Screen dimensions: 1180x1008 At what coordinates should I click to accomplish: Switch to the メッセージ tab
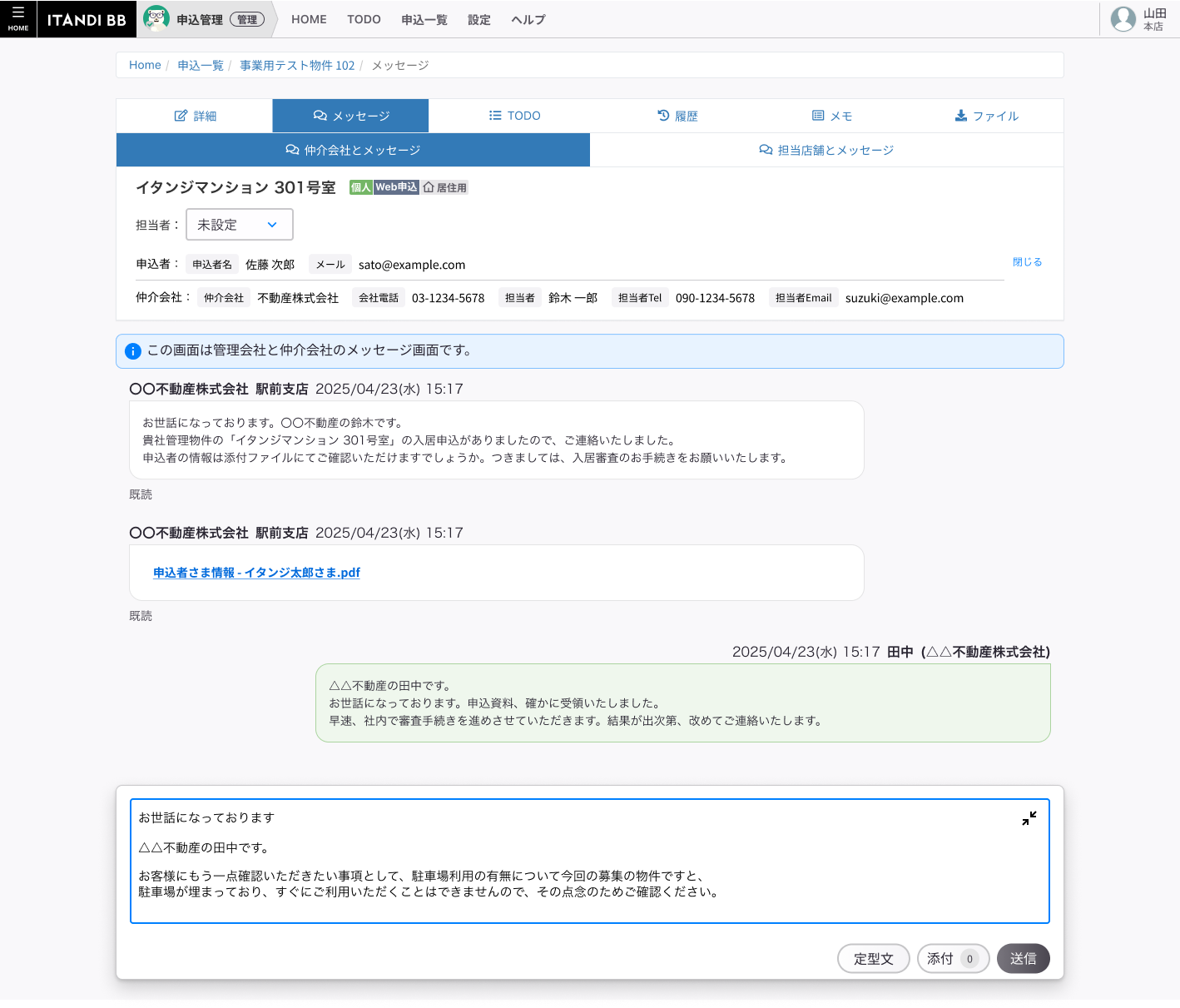[350, 116]
